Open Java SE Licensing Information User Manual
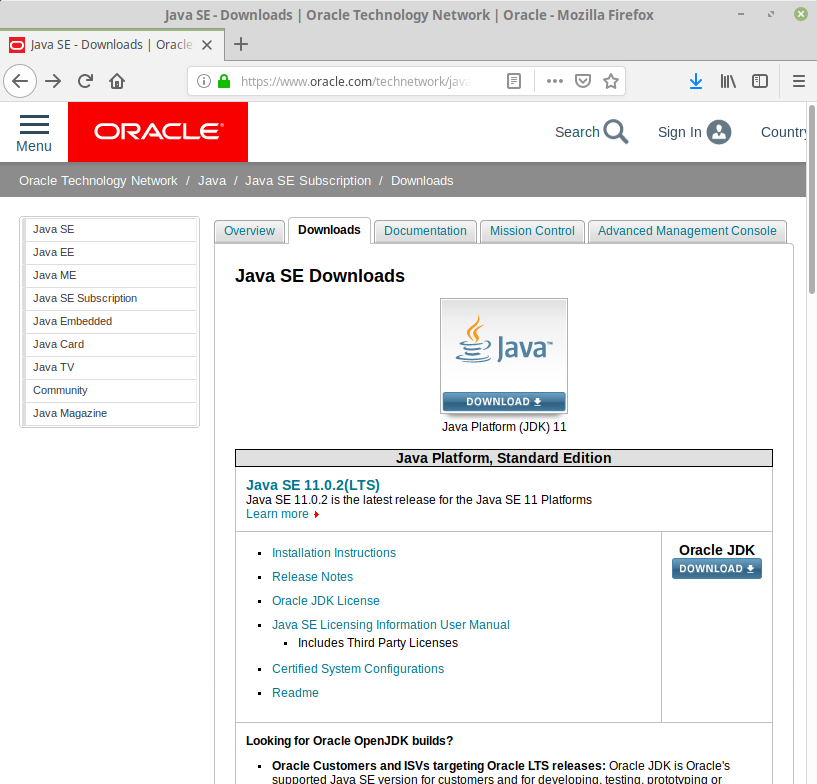The width and height of the screenshot is (817, 784). click(x=391, y=625)
